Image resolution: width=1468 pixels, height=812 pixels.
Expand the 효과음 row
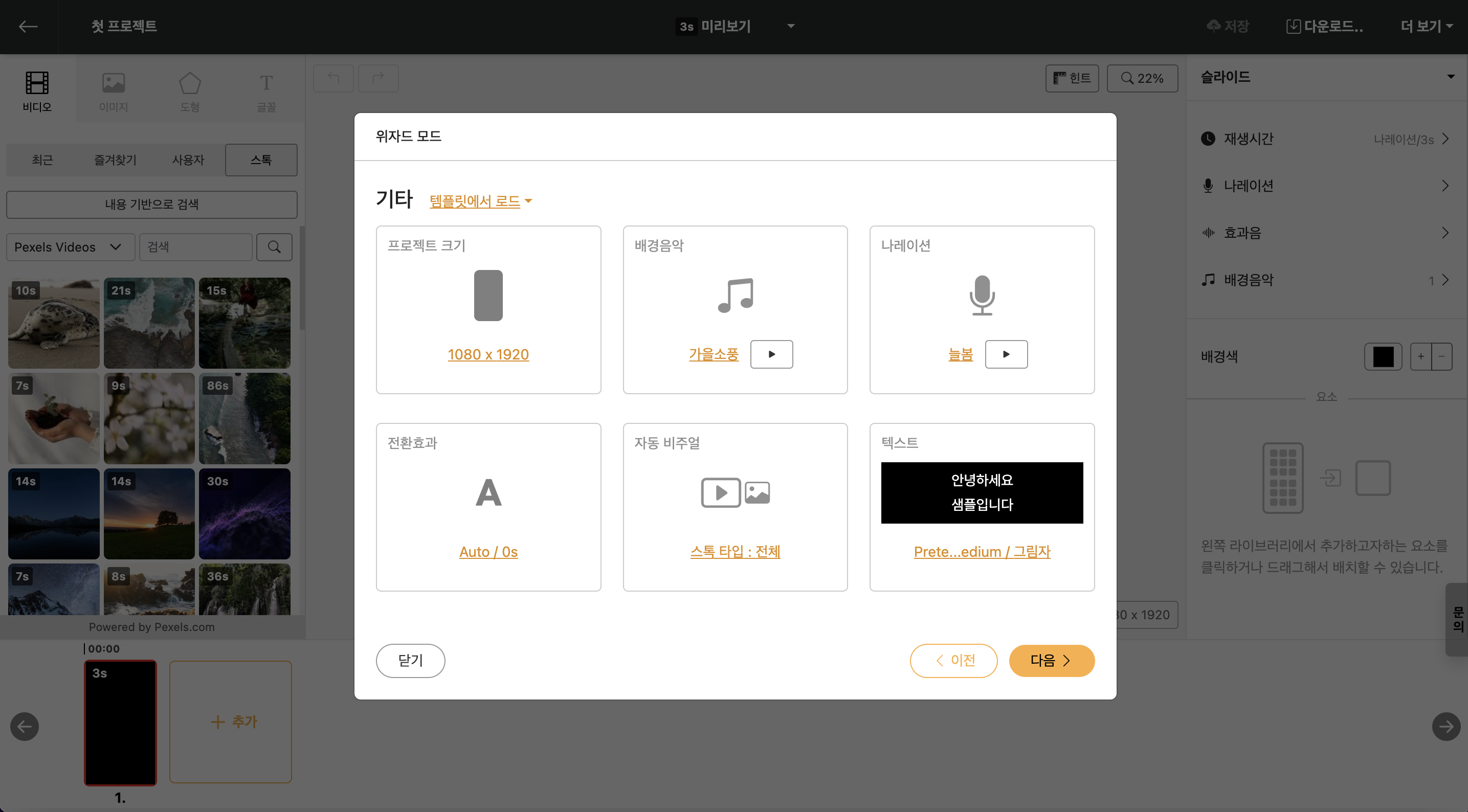point(1326,233)
